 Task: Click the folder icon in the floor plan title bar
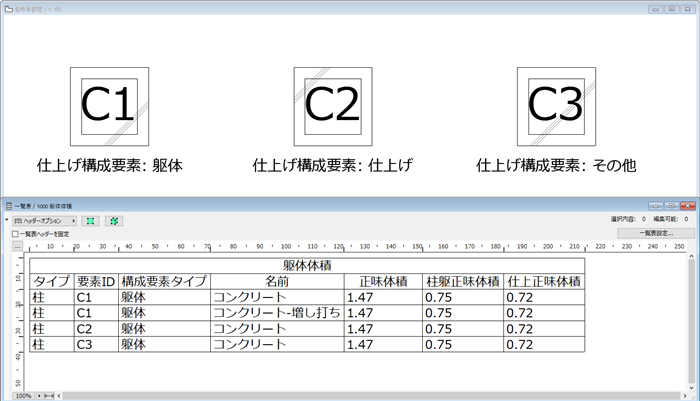(x=8, y=9)
